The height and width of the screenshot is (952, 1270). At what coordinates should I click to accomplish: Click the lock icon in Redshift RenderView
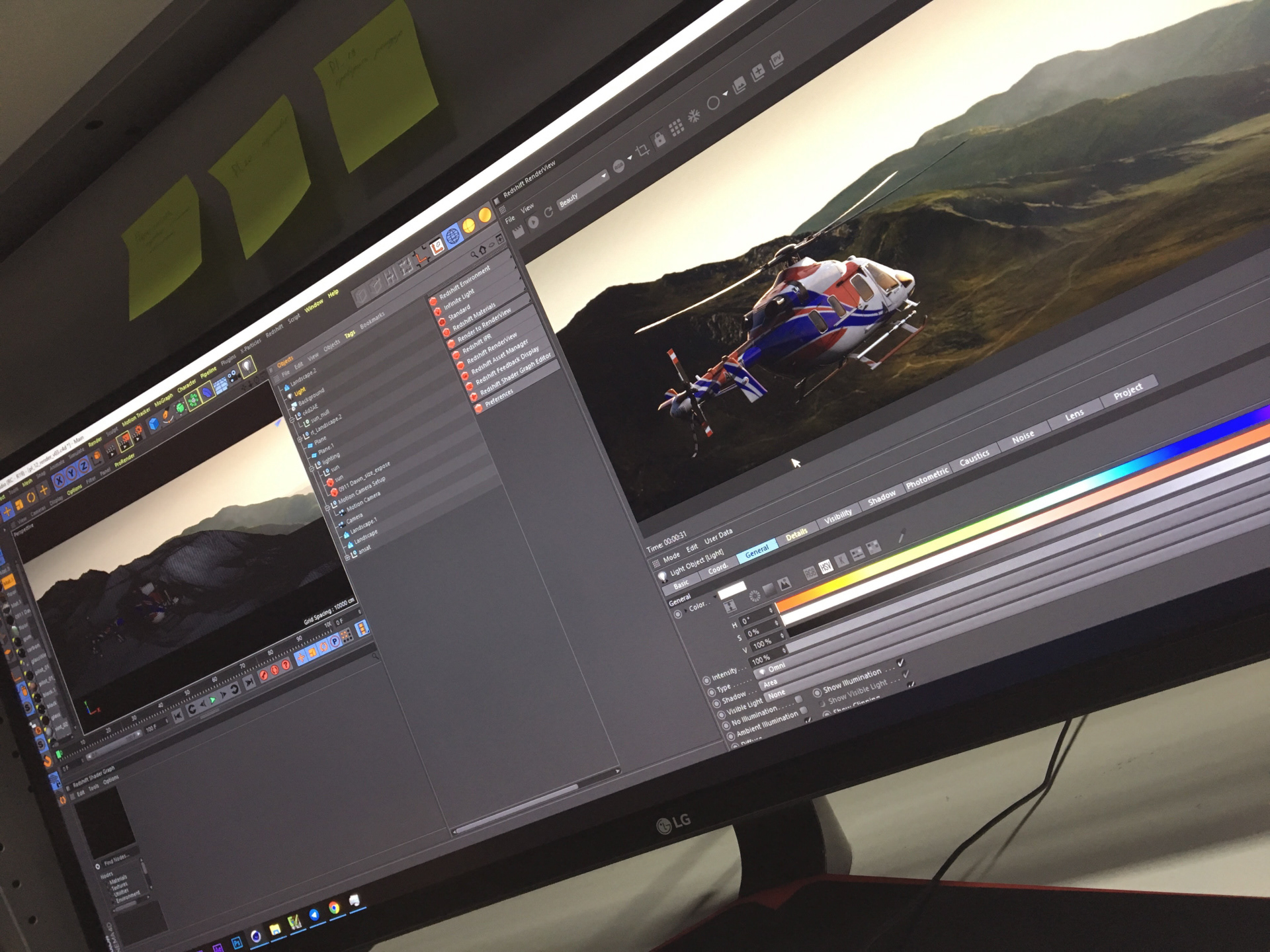tap(659, 139)
